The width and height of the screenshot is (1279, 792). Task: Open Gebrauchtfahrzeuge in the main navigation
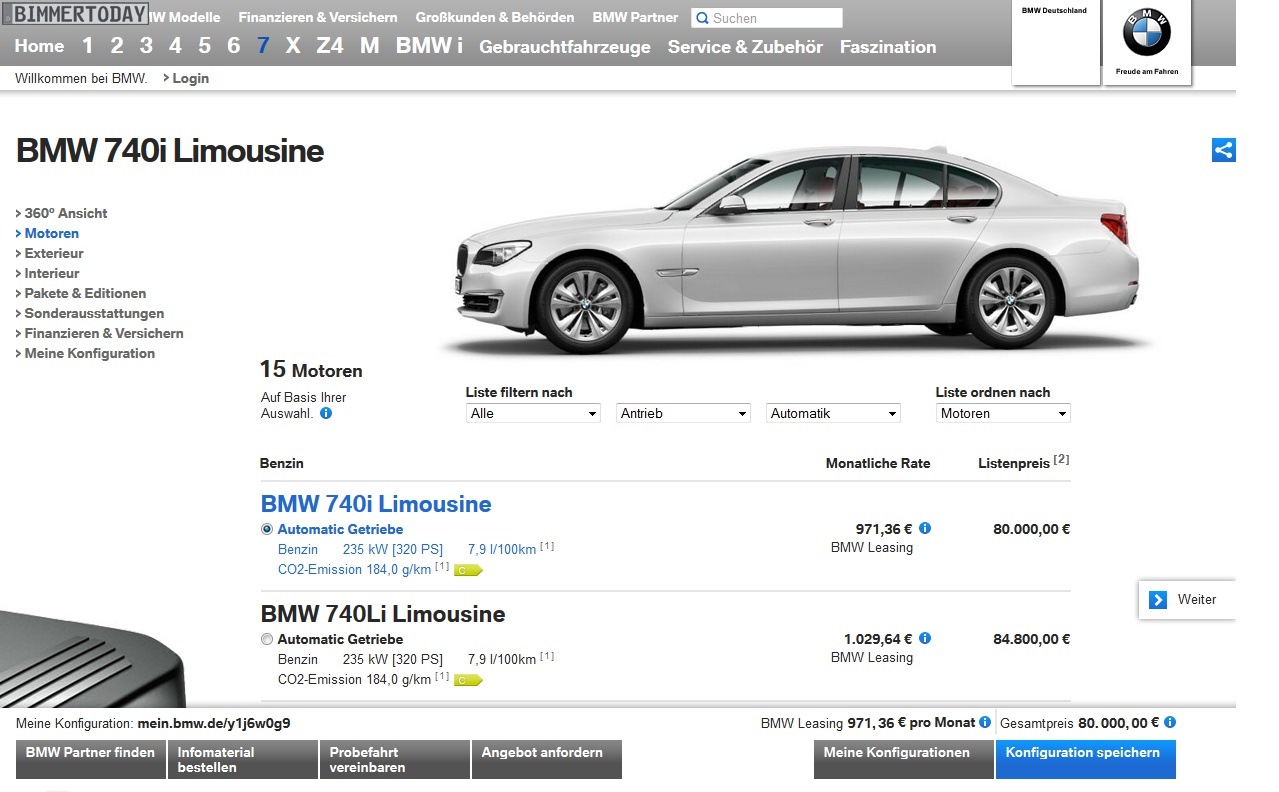[x=564, y=47]
